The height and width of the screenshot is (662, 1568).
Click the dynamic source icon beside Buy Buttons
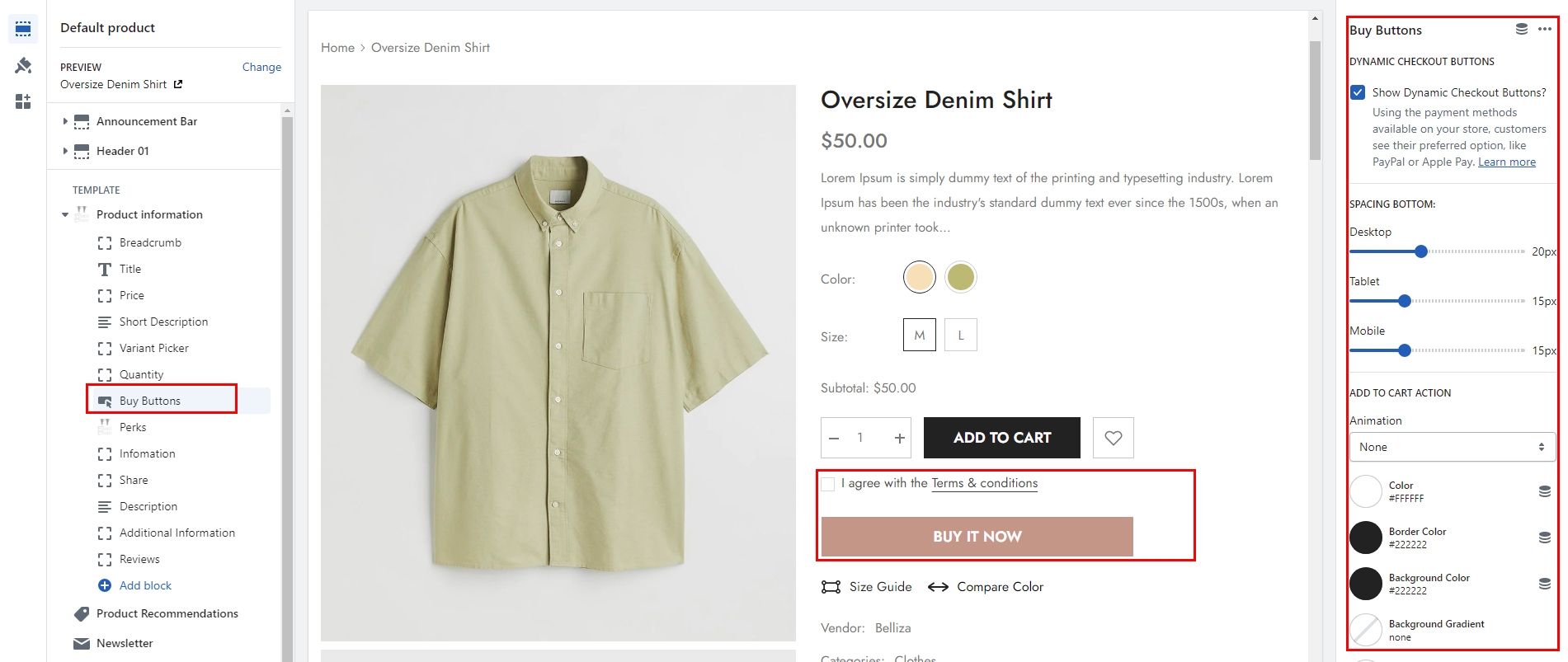[1522, 30]
